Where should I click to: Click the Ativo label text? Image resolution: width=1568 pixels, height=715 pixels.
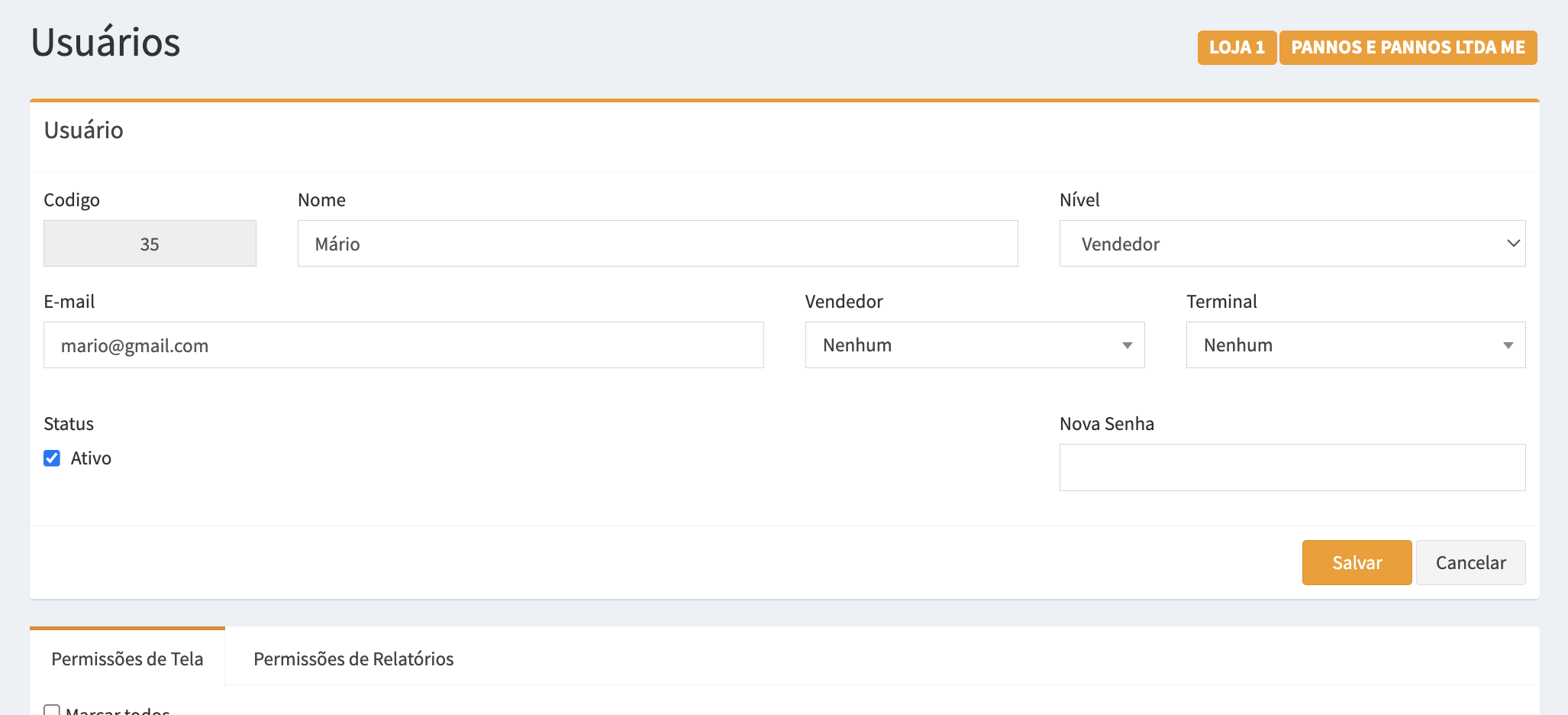pos(91,458)
